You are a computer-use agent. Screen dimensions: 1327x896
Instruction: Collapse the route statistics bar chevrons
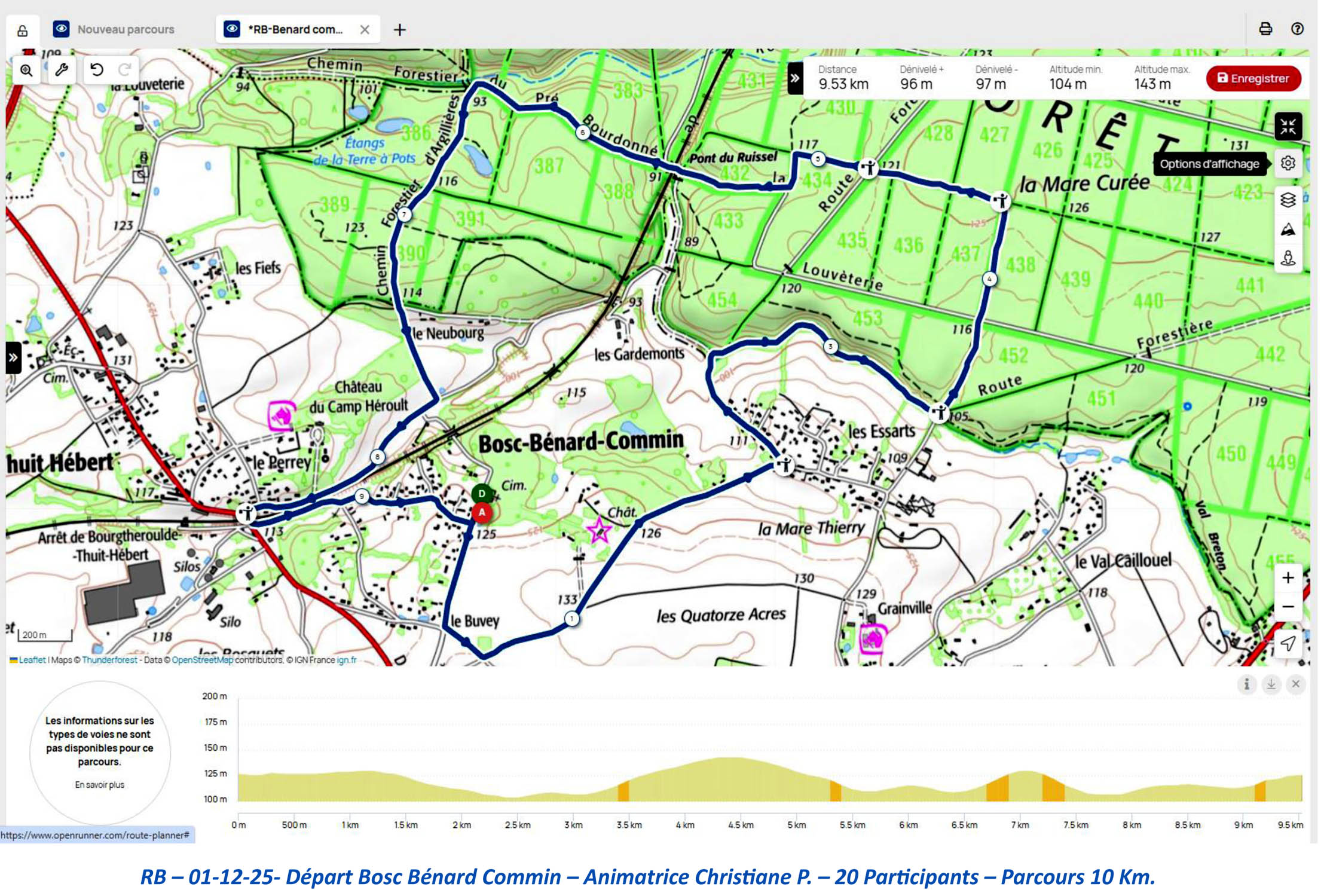tap(794, 78)
